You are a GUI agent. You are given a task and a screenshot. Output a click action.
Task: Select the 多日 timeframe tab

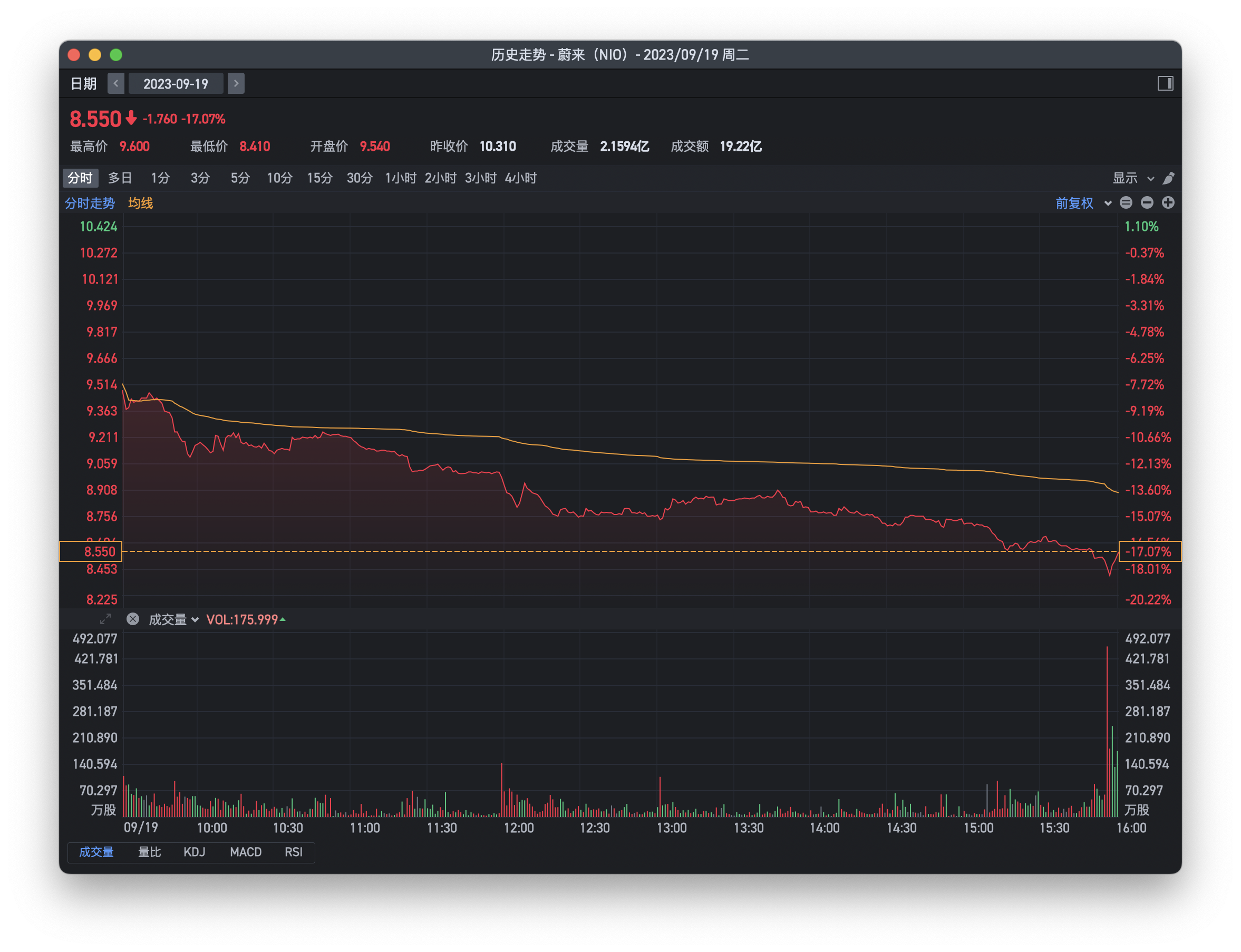coord(120,178)
